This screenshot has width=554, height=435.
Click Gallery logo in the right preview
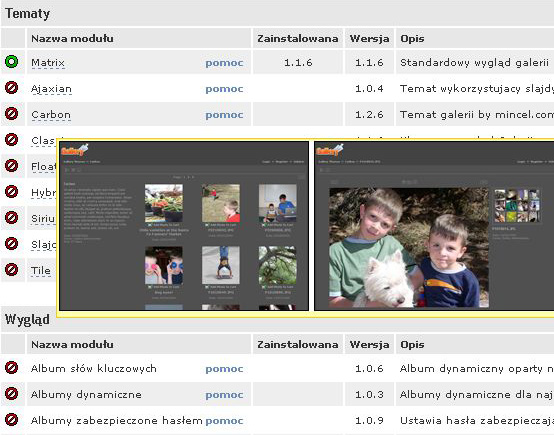[330, 150]
